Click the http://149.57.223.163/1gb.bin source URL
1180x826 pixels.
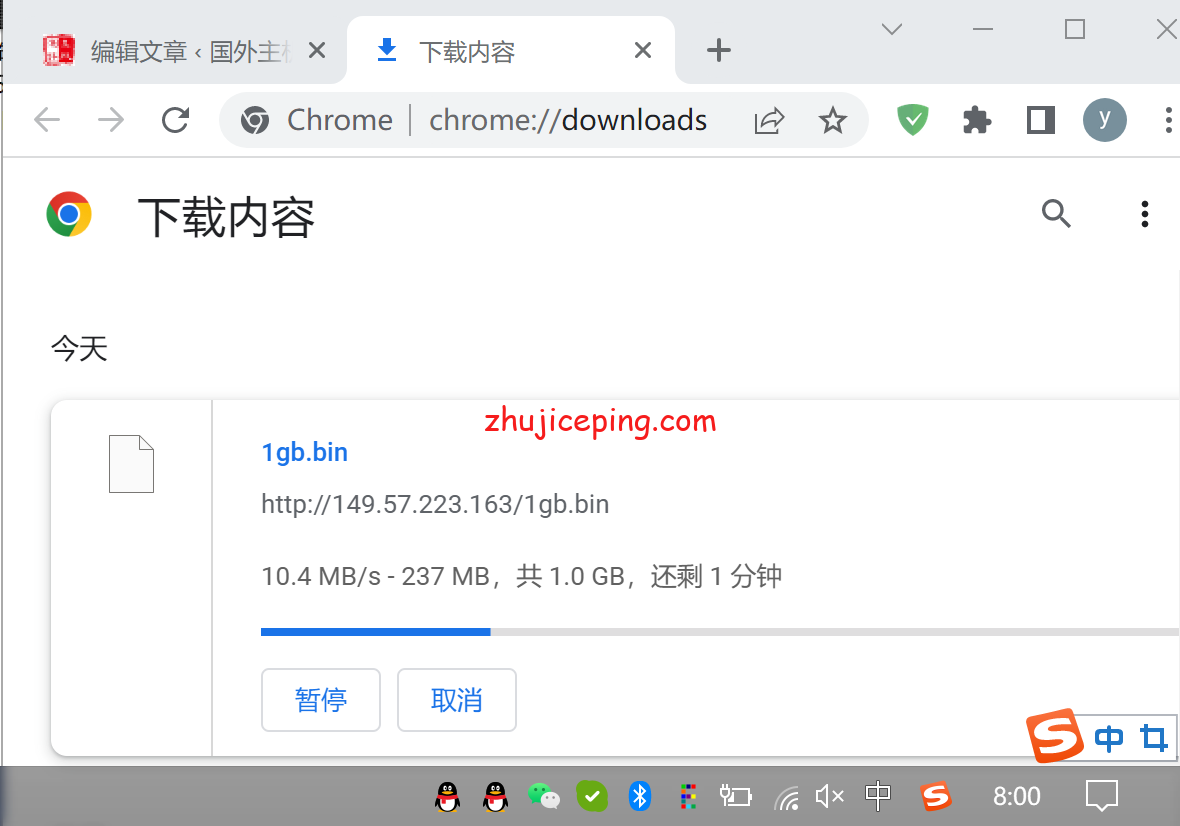(435, 504)
